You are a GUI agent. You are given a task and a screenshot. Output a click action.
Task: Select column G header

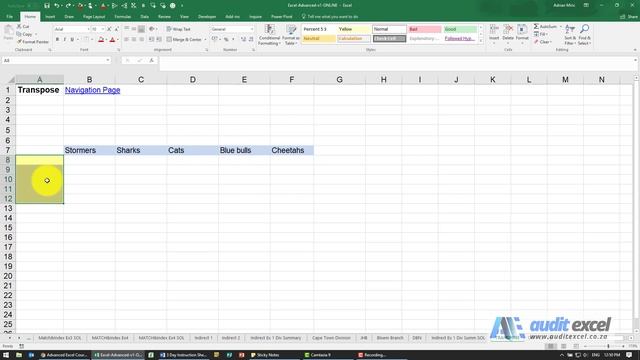pyautogui.click(x=339, y=80)
